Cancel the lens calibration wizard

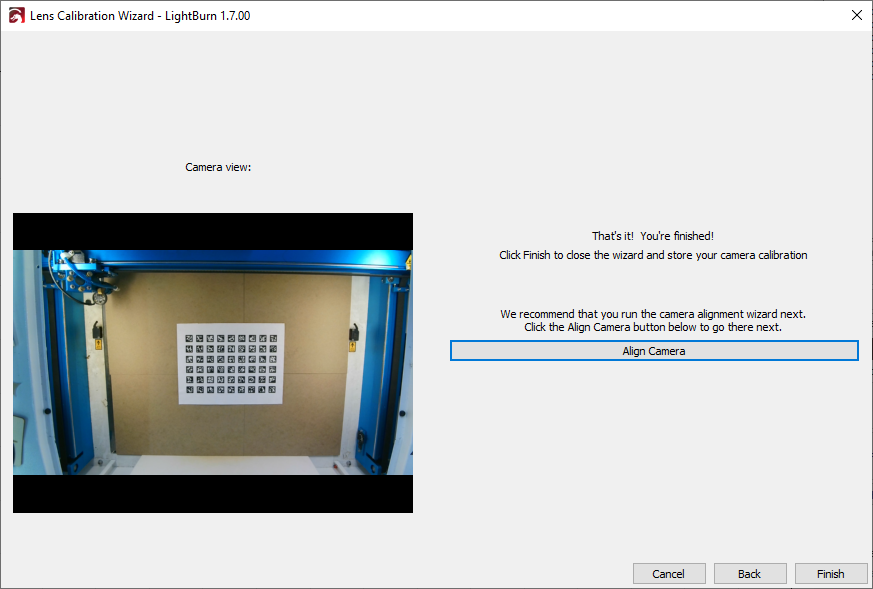[x=668, y=574]
